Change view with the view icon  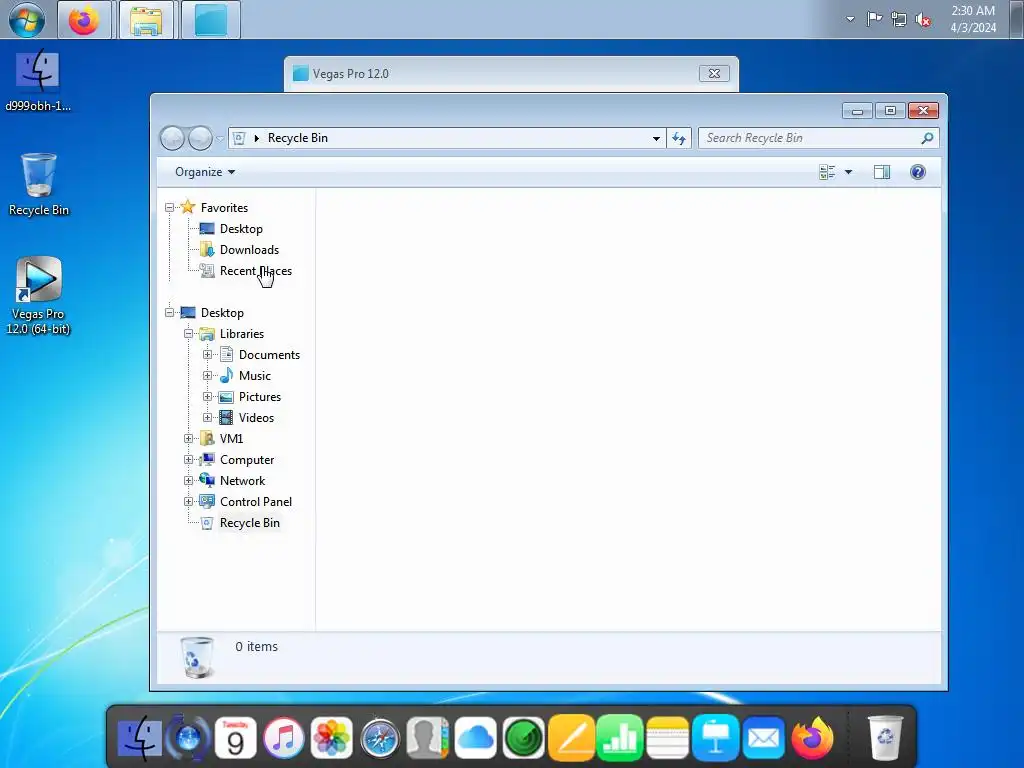827,172
